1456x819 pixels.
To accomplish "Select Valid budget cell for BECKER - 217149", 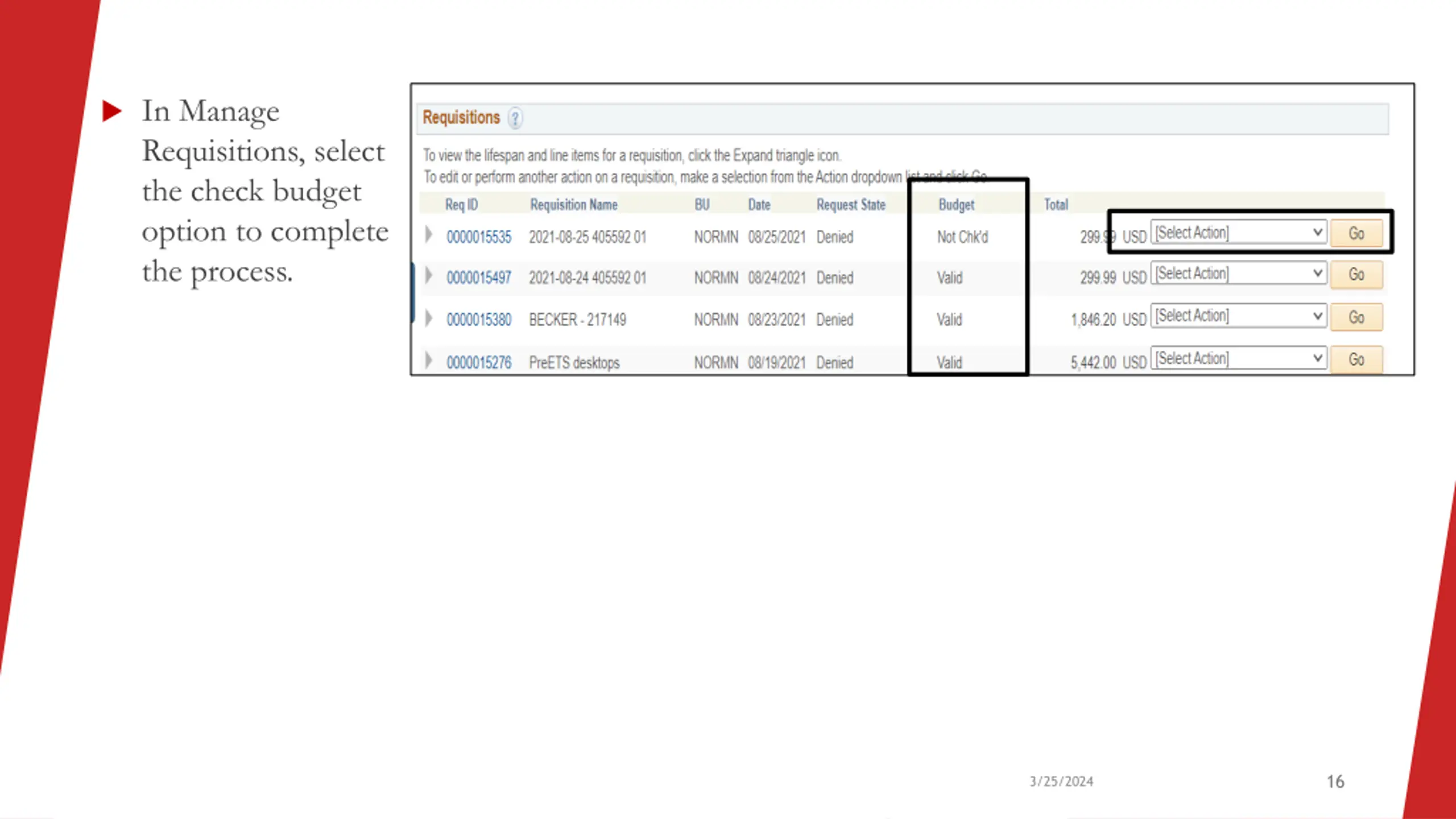I will click(x=950, y=320).
